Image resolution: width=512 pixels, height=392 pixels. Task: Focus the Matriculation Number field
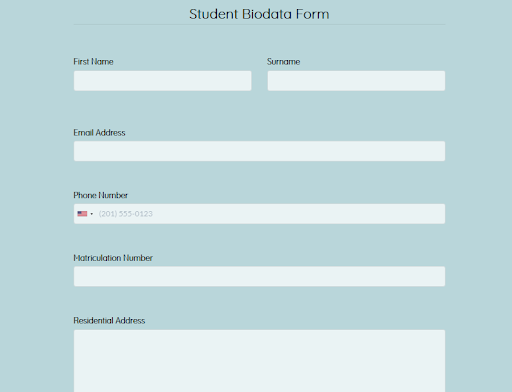(259, 276)
